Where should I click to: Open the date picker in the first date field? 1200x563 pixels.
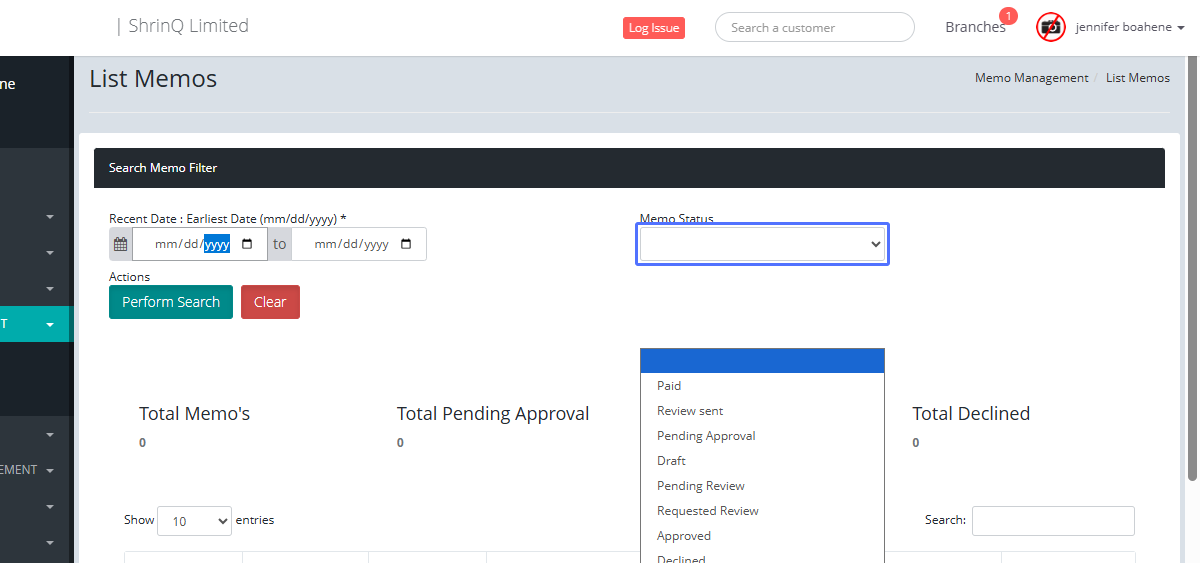tap(247, 244)
